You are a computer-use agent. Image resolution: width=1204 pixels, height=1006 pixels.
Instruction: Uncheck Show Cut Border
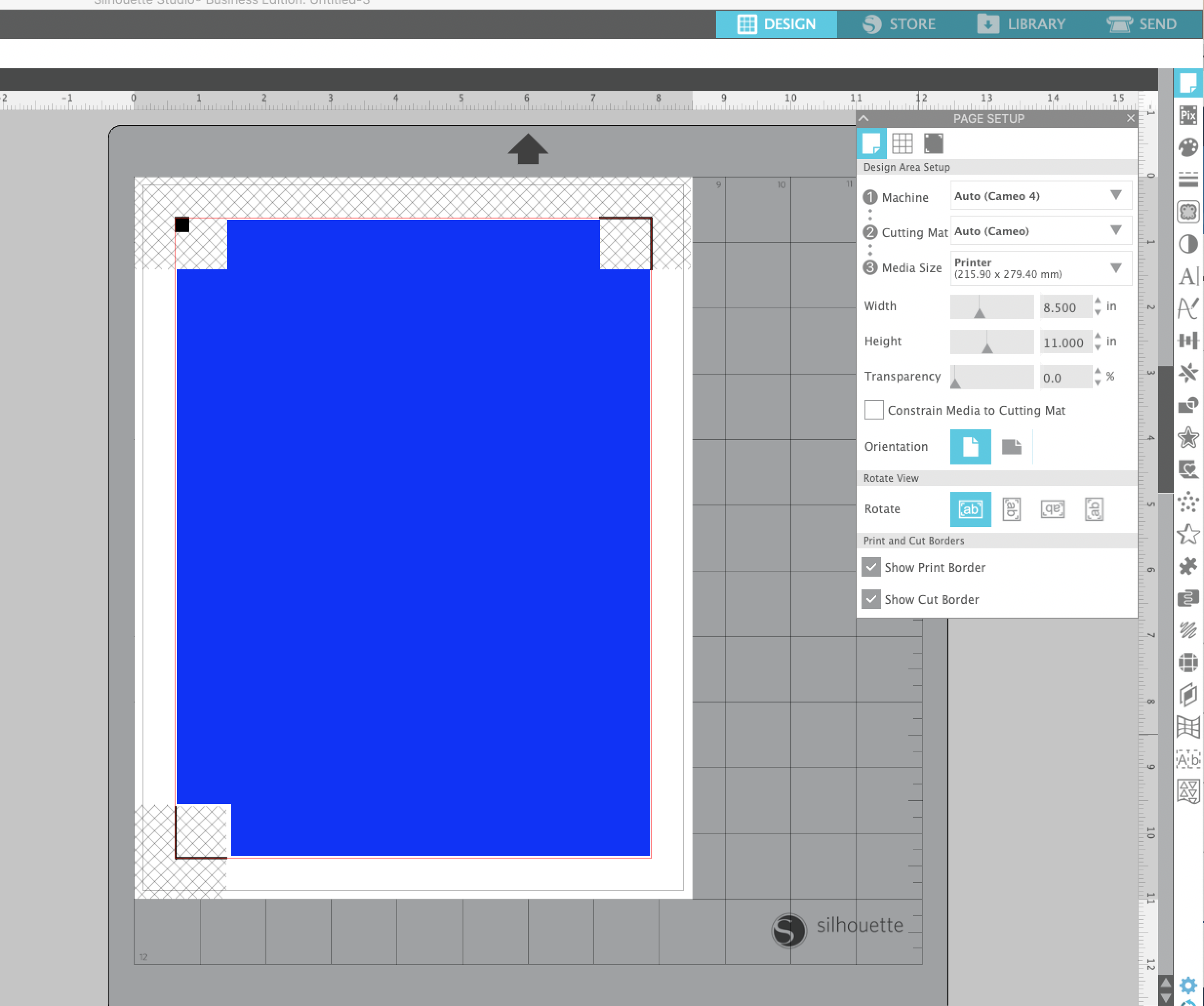(871, 599)
